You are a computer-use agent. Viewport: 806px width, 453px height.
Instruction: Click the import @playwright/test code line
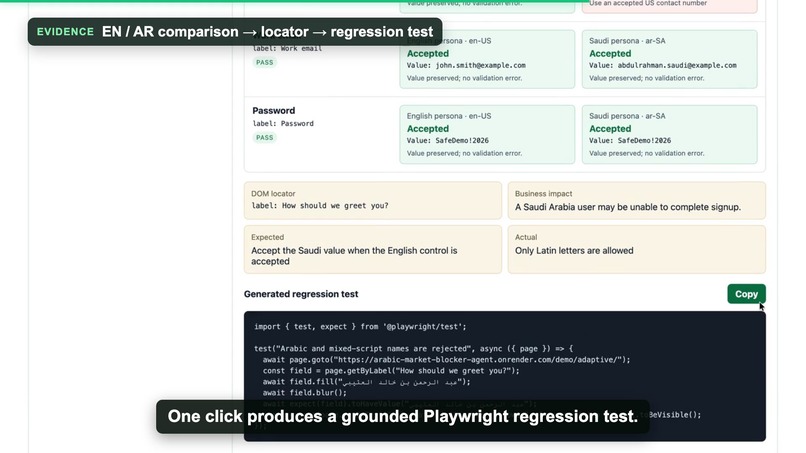point(360,327)
